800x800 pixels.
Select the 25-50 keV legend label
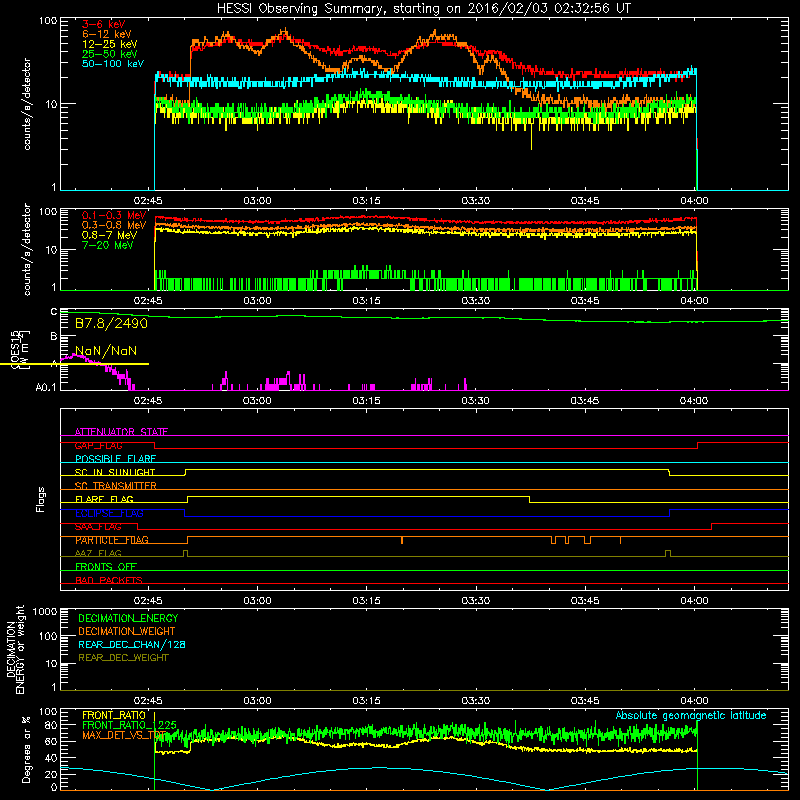(109, 54)
